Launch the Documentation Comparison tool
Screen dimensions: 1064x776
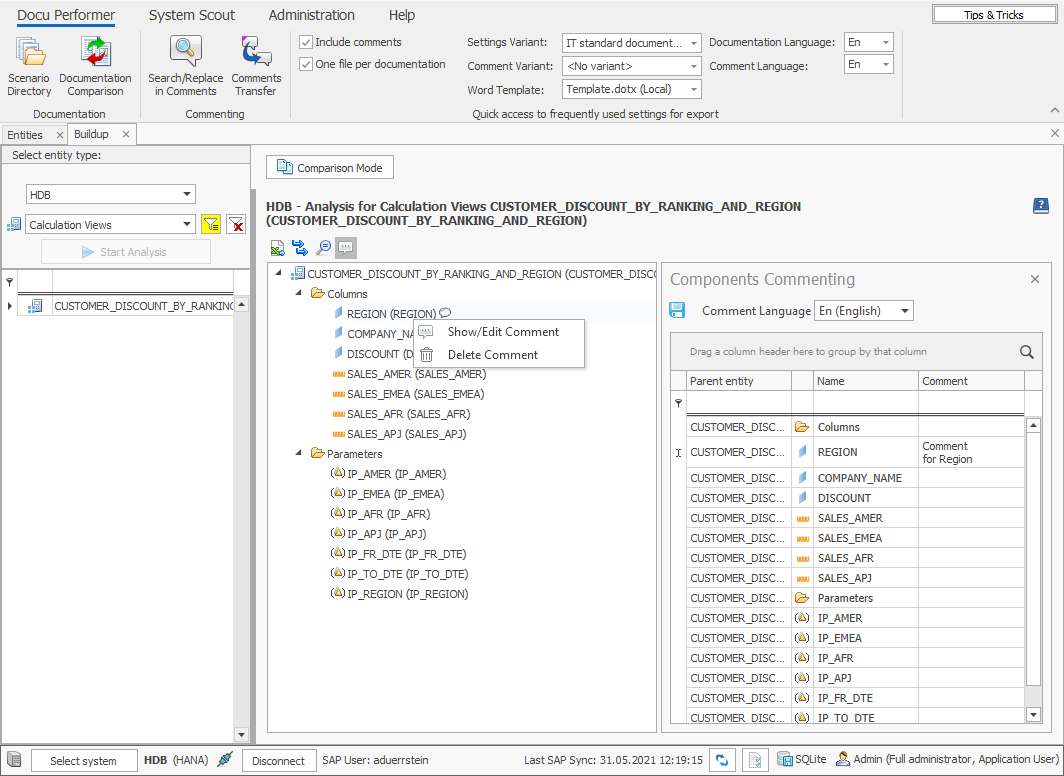click(95, 66)
